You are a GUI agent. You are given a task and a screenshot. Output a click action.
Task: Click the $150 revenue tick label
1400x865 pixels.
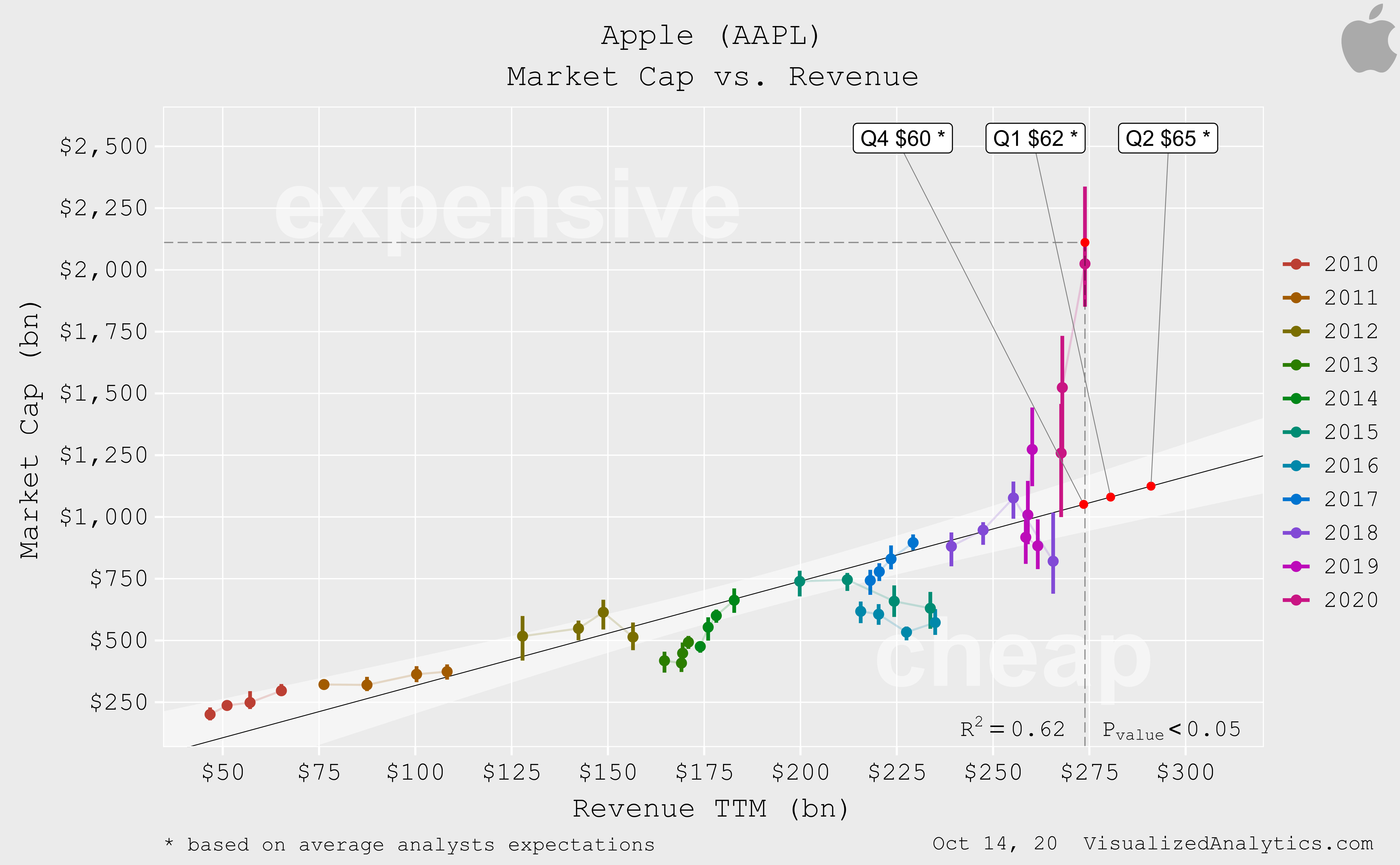click(x=608, y=772)
